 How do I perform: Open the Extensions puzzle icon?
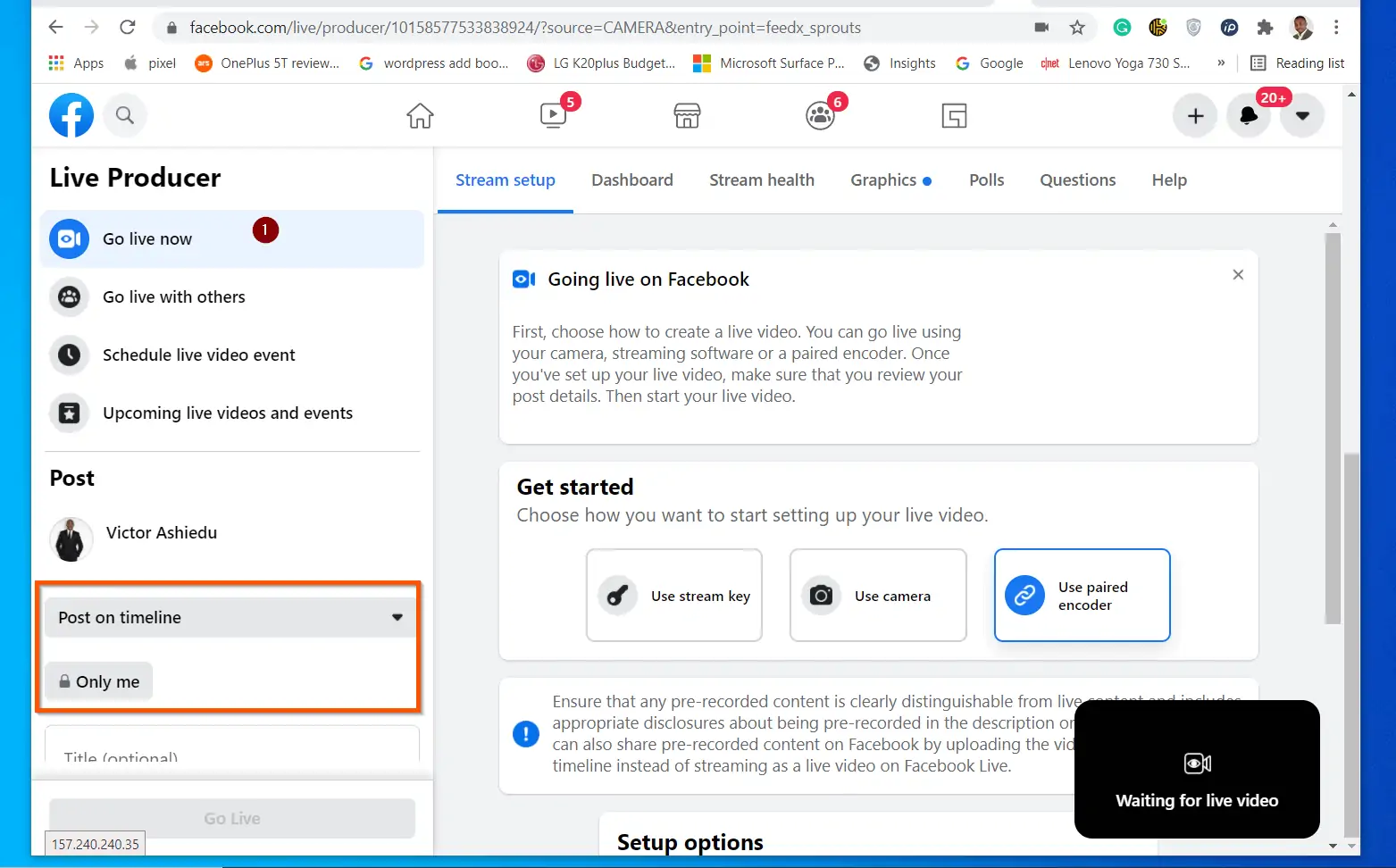1265,28
